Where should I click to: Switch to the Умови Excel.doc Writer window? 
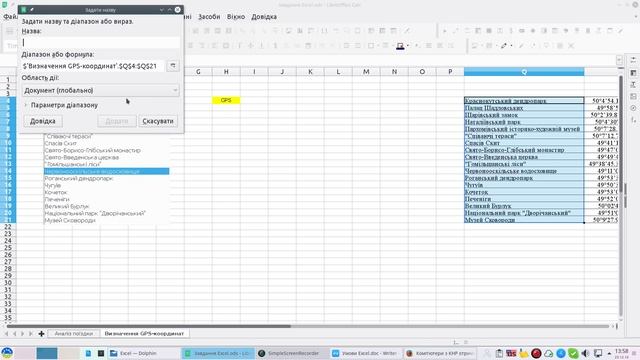click(x=366, y=353)
